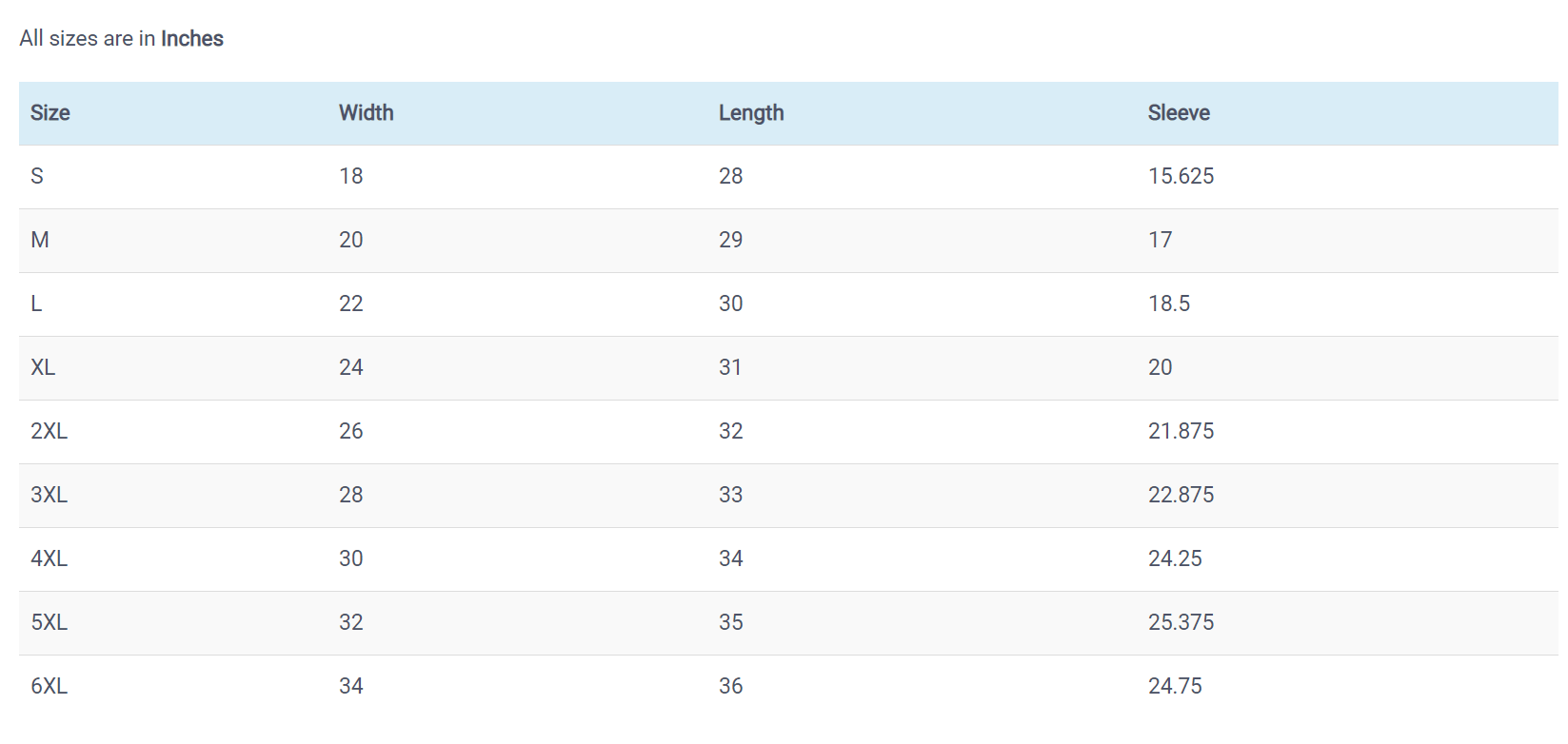Image resolution: width=1568 pixels, height=744 pixels.
Task: Click the length value 36
Action: coord(730,686)
